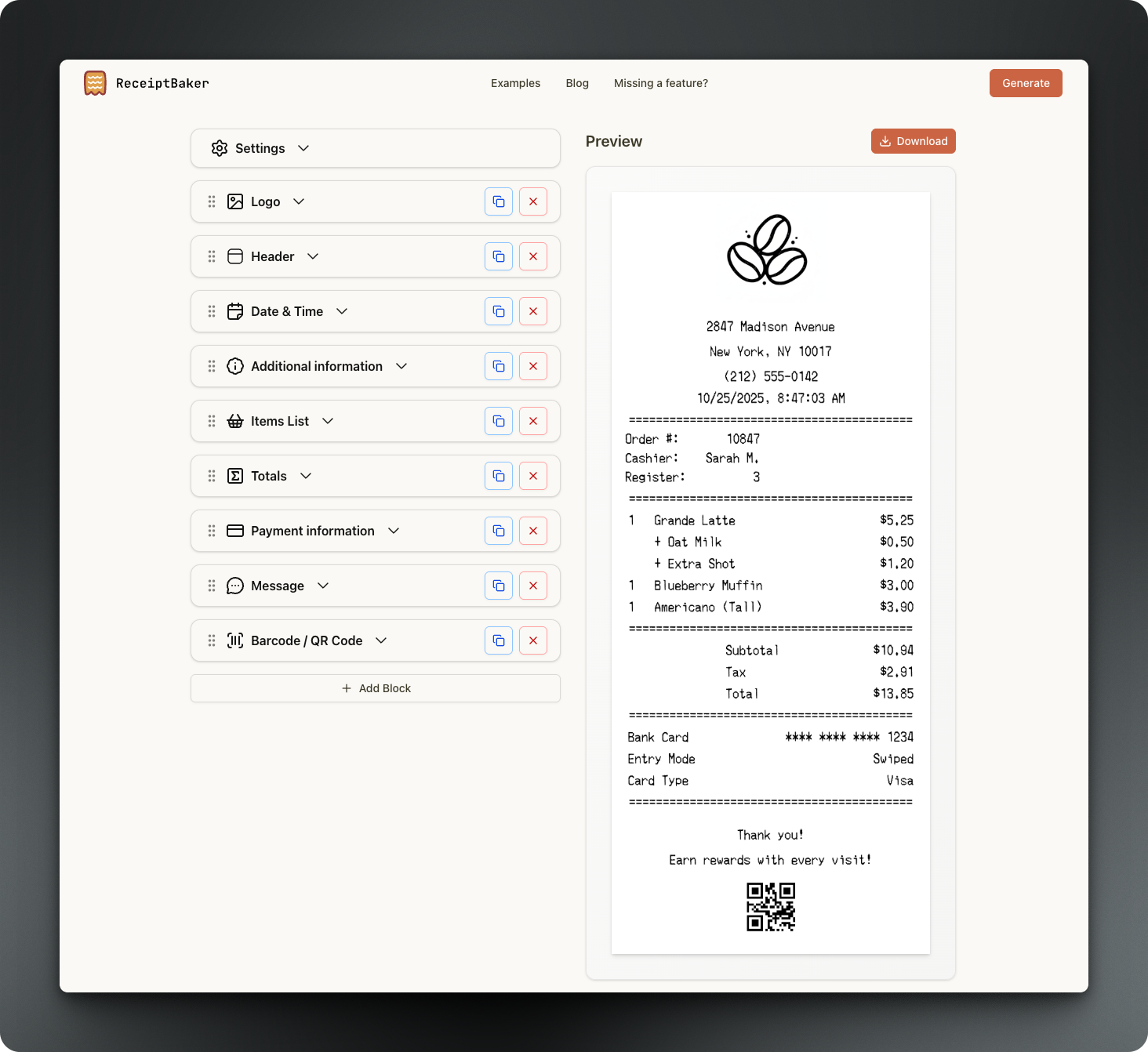Delete the Totals block with the red X
This screenshot has width=1148, height=1052.
[x=532, y=476]
